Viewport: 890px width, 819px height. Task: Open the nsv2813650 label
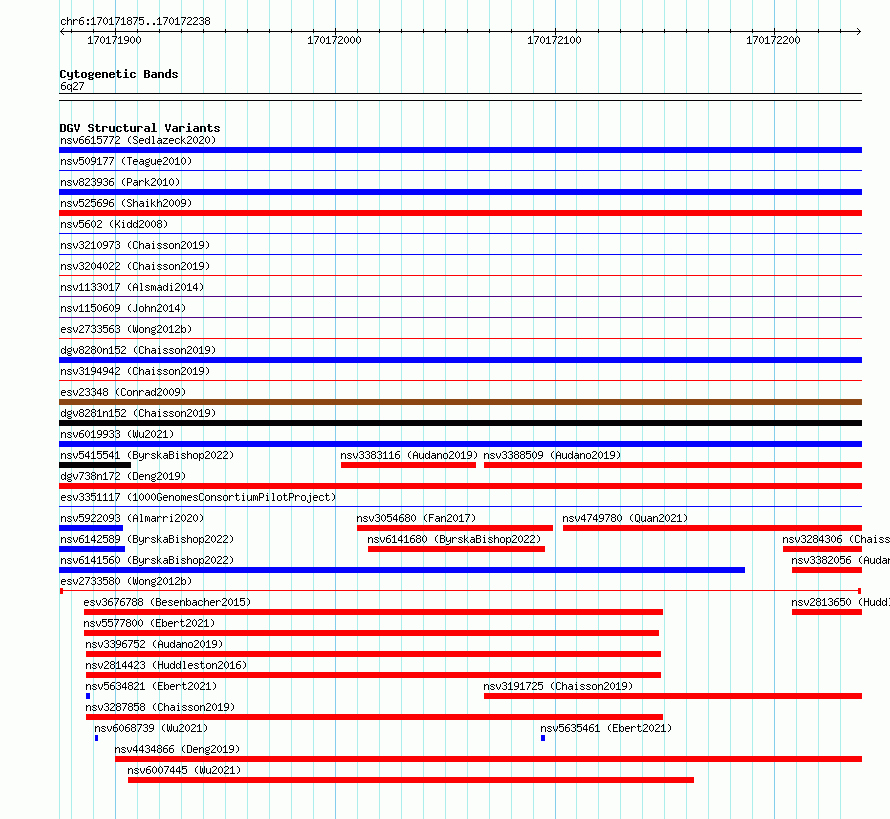(841, 602)
